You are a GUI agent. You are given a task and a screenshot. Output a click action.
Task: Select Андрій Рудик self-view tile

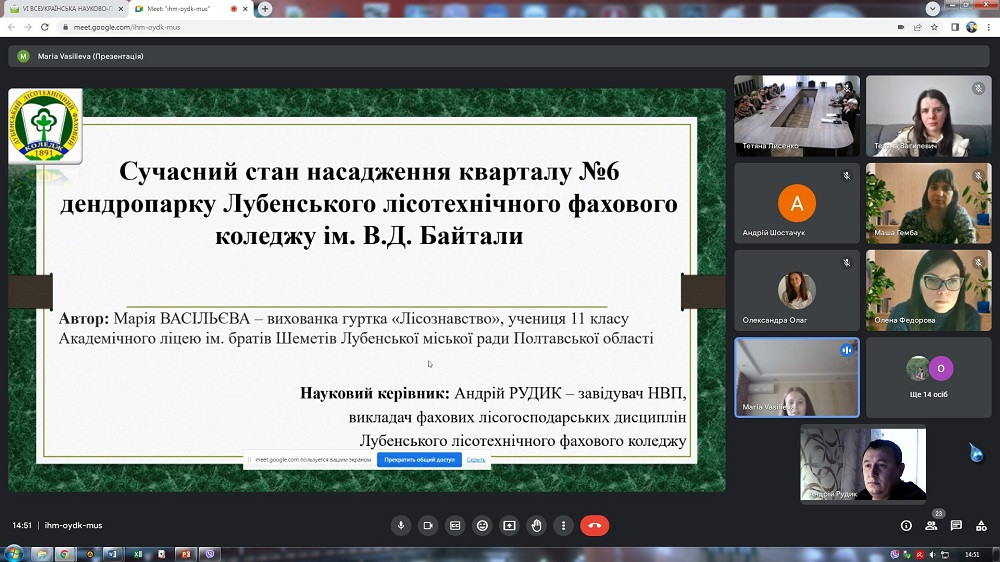[863, 464]
